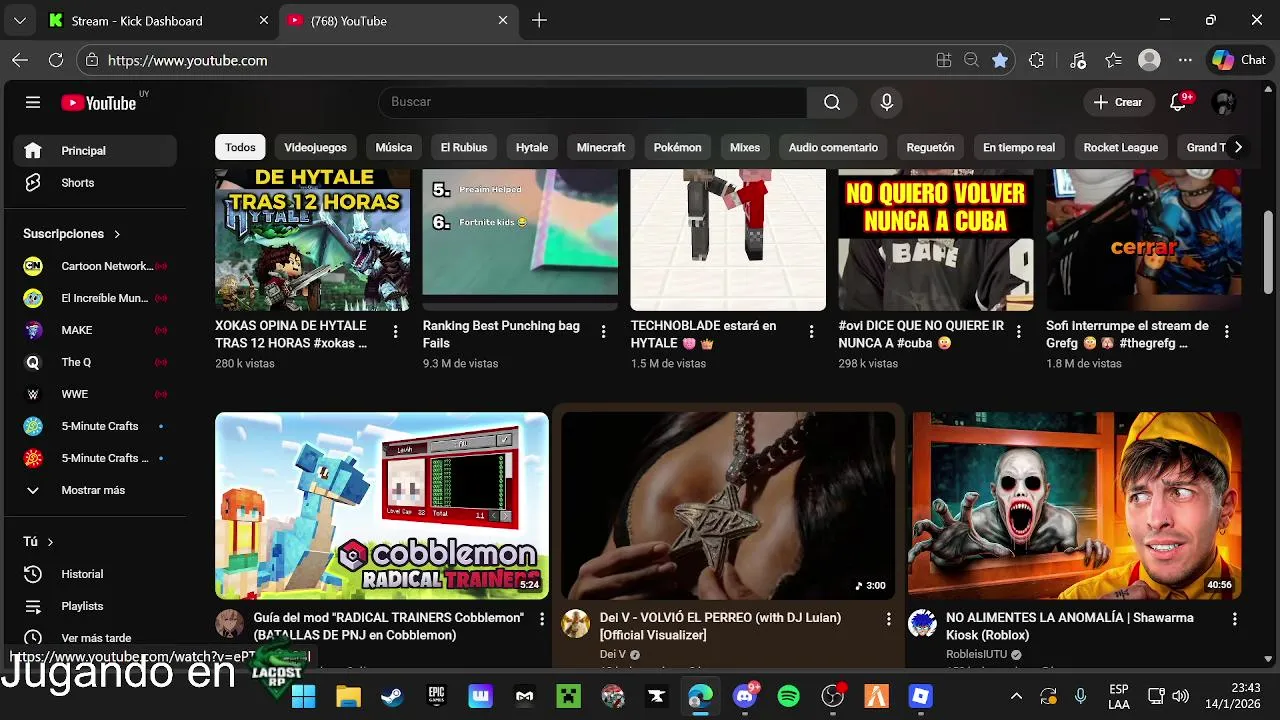Open Discord from the taskbar
Image resolution: width=1280 pixels, height=720 pixels.
pos(745,696)
